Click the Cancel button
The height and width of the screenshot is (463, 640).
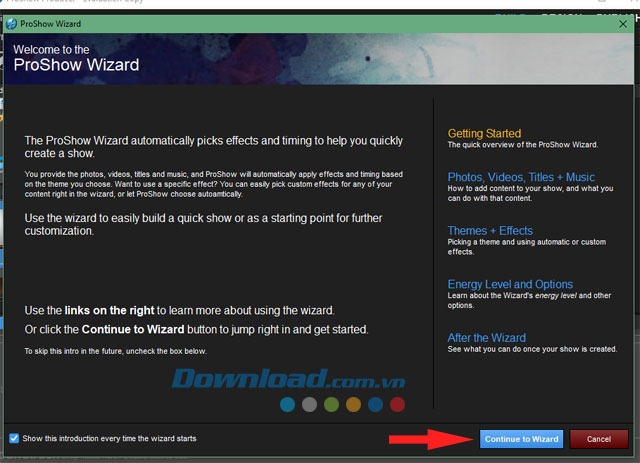pyautogui.click(x=598, y=439)
